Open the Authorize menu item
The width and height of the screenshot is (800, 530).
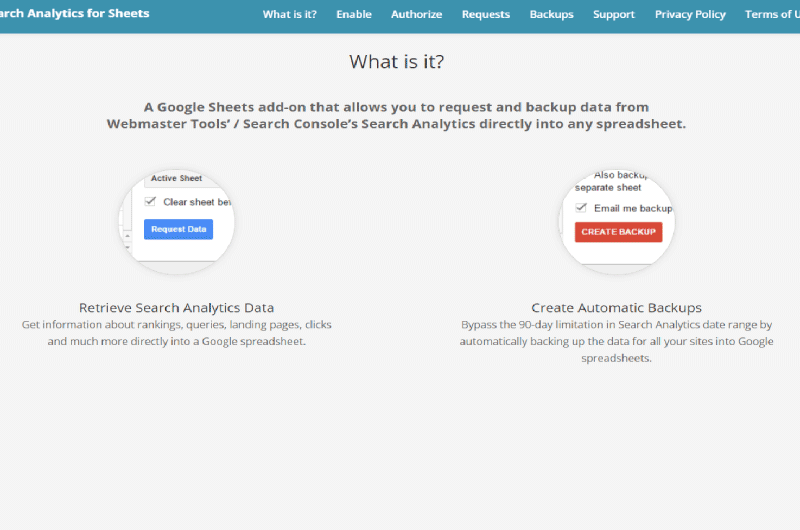coord(416,14)
